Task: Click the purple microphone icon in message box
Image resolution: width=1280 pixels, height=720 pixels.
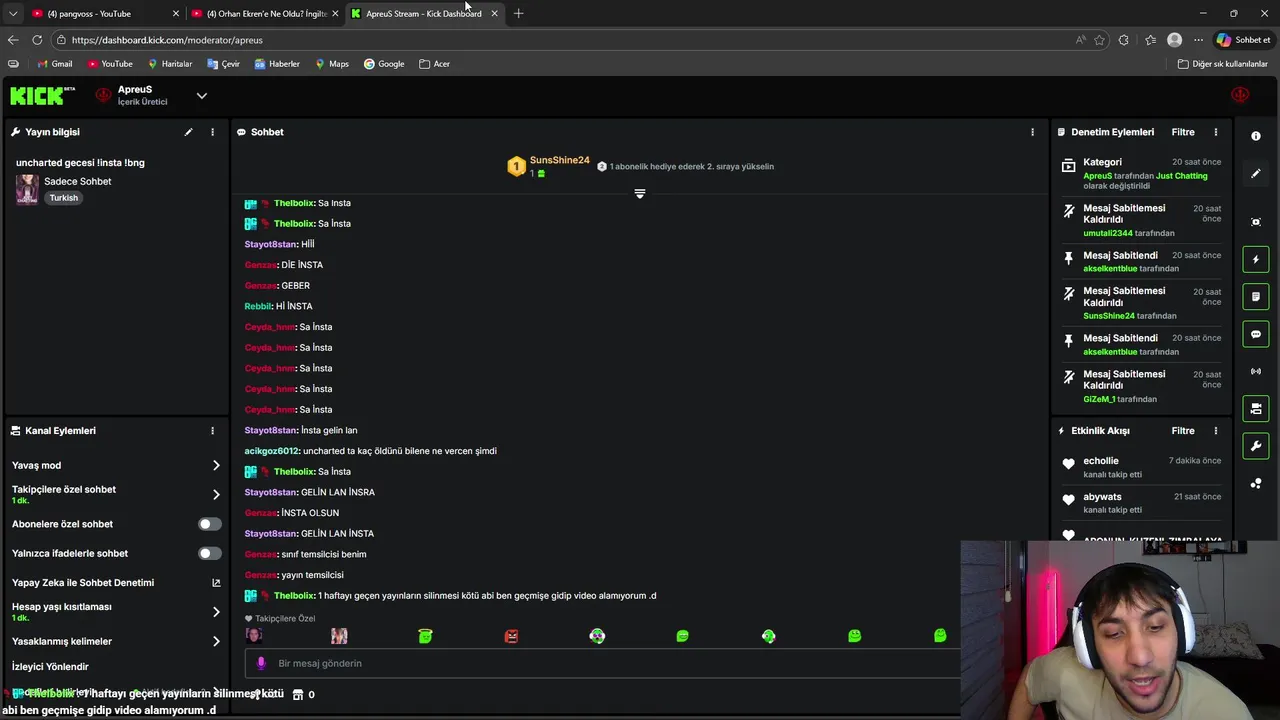Action: click(261, 663)
